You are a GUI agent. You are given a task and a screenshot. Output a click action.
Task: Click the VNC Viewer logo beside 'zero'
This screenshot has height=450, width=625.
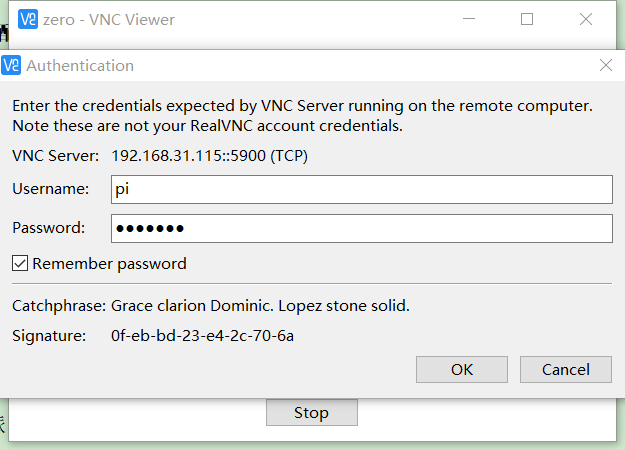click(x=28, y=19)
